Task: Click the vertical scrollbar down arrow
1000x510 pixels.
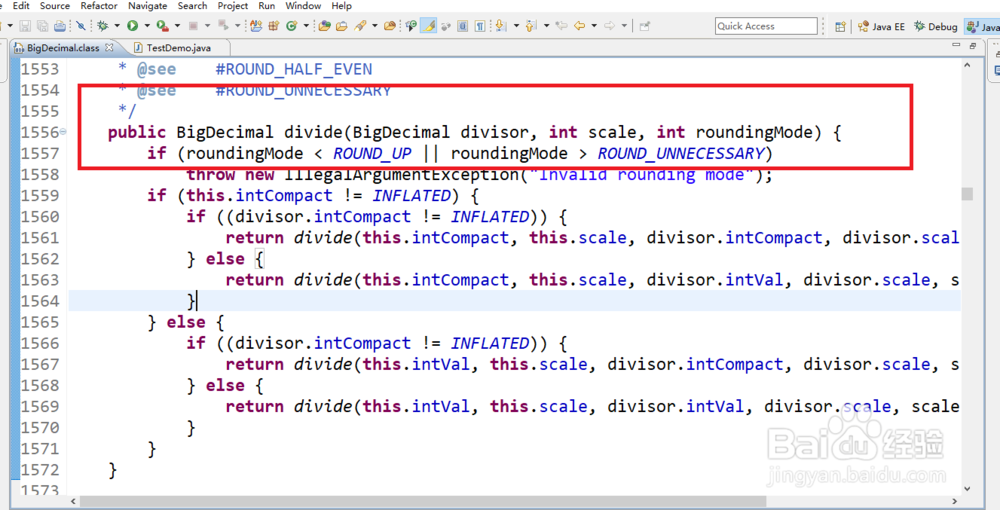Action: [x=967, y=489]
